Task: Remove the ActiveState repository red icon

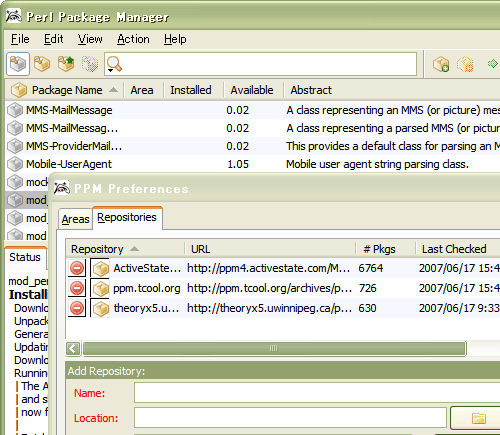Action: [77, 268]
